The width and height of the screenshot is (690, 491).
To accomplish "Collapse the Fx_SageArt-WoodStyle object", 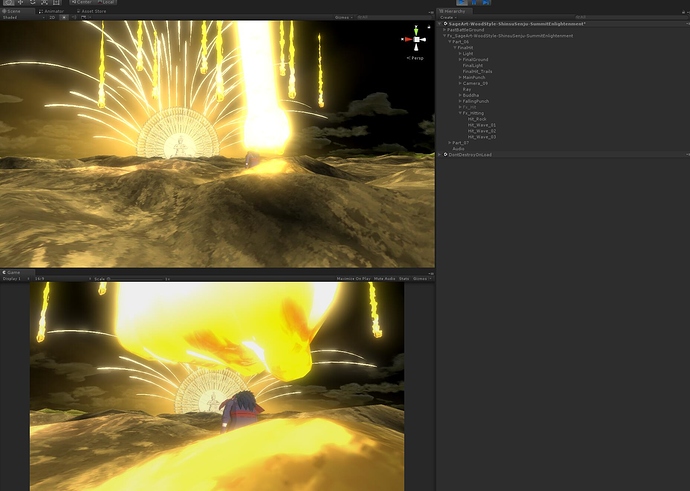I will [x=444, y=36].
